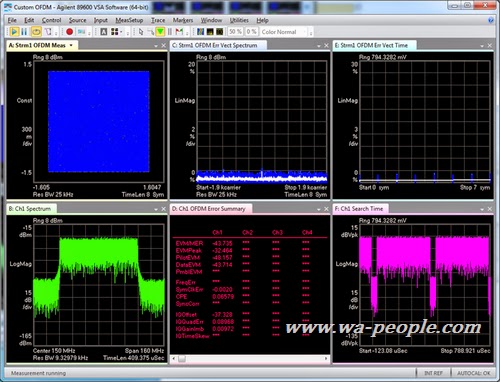
Task: Click the Error Summary scroll right arrow
Action: pyautogui.click(x=326, y=359)
